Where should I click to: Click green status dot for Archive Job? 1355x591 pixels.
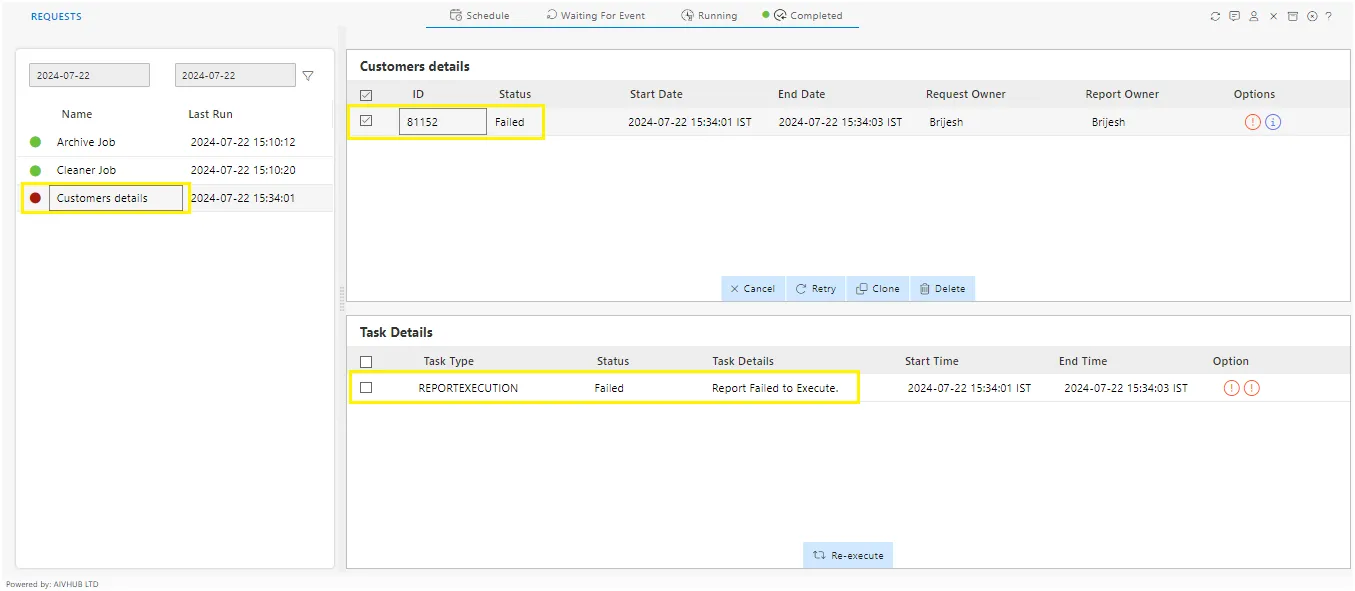36,142
